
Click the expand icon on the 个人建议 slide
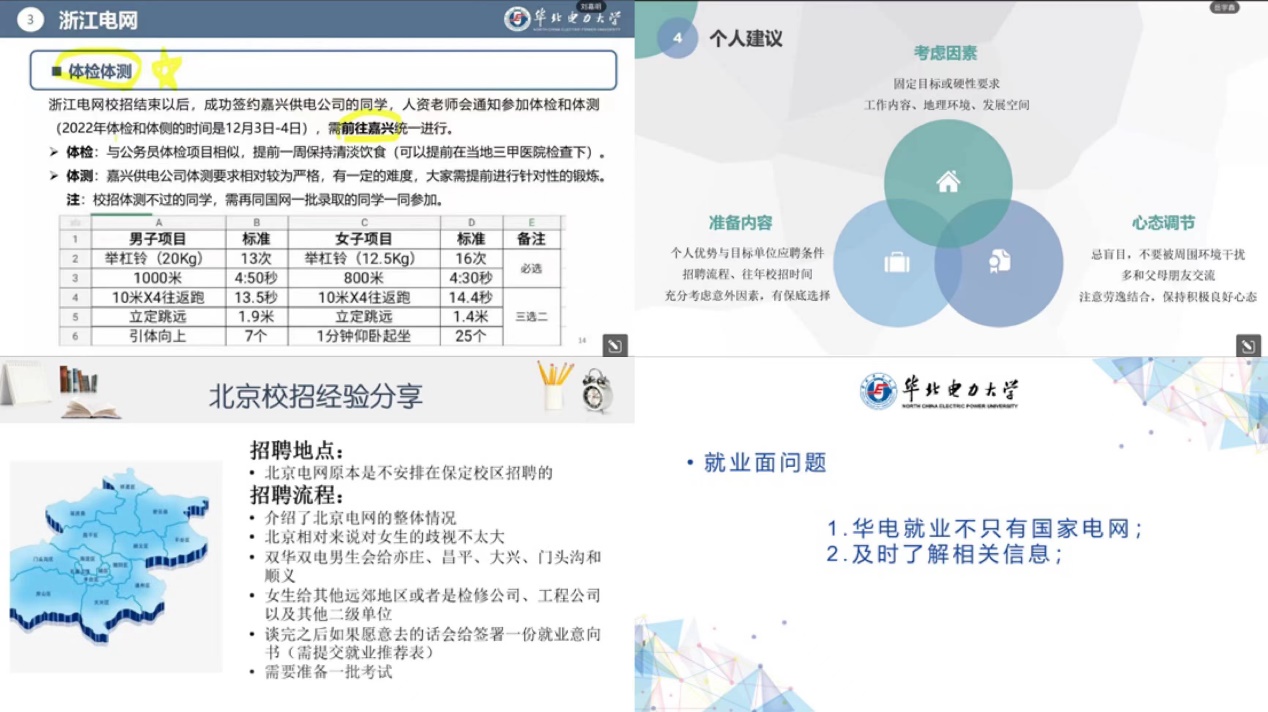coord(1247,345)
